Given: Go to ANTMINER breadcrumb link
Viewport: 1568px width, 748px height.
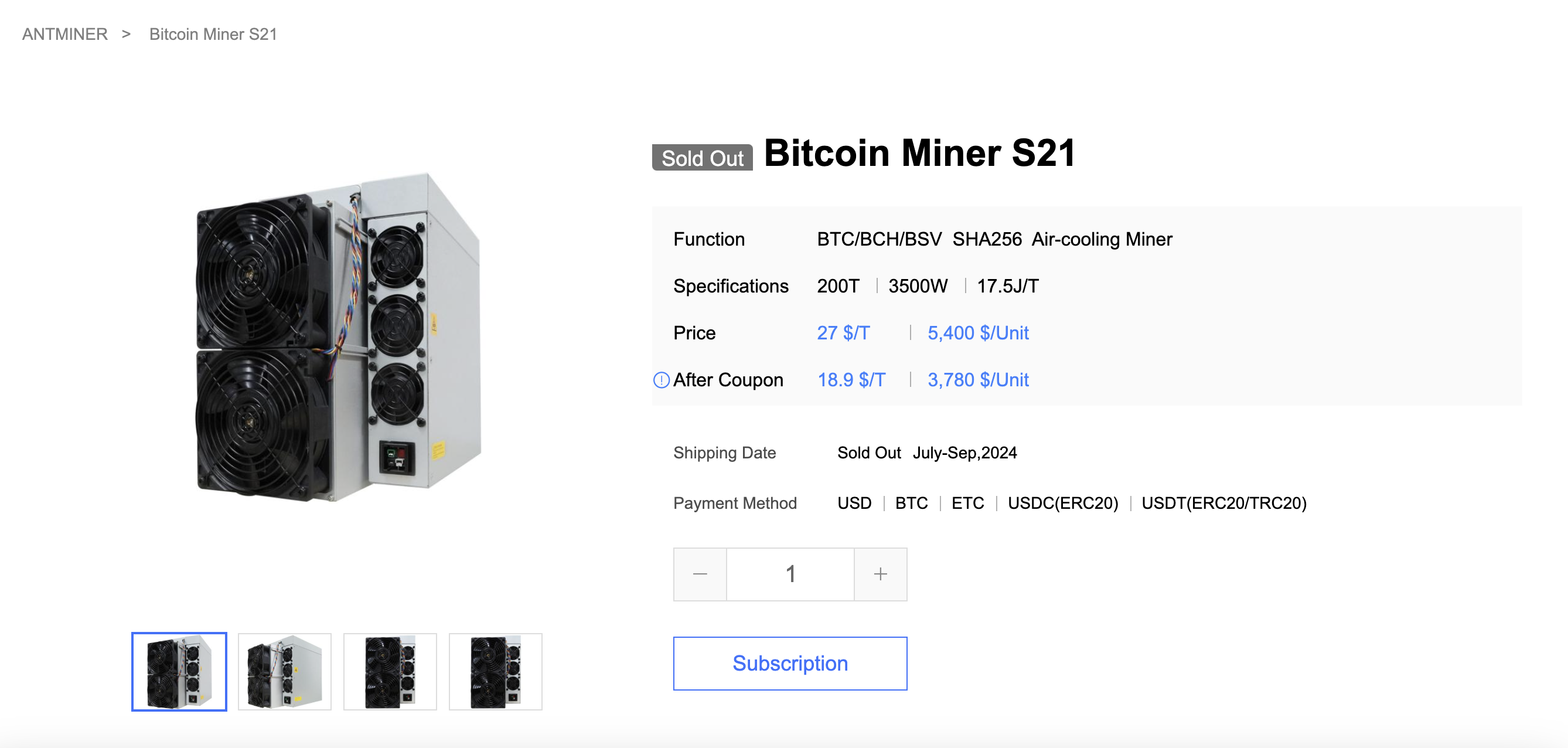Looking at the screenshot, I should 65,34.
